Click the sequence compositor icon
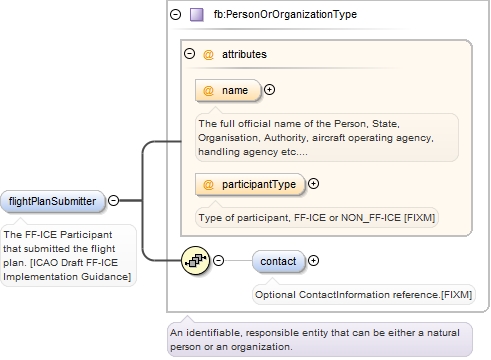The height and width of the screenshot is (360, 491). (196, 261)
